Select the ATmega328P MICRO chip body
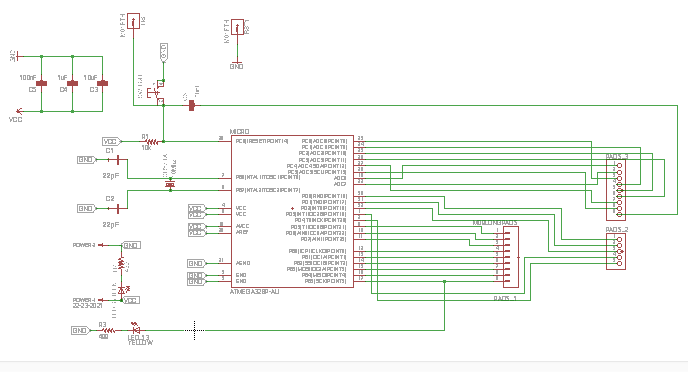688x372 pixels. pyautogui.click(x=292, y=211)
